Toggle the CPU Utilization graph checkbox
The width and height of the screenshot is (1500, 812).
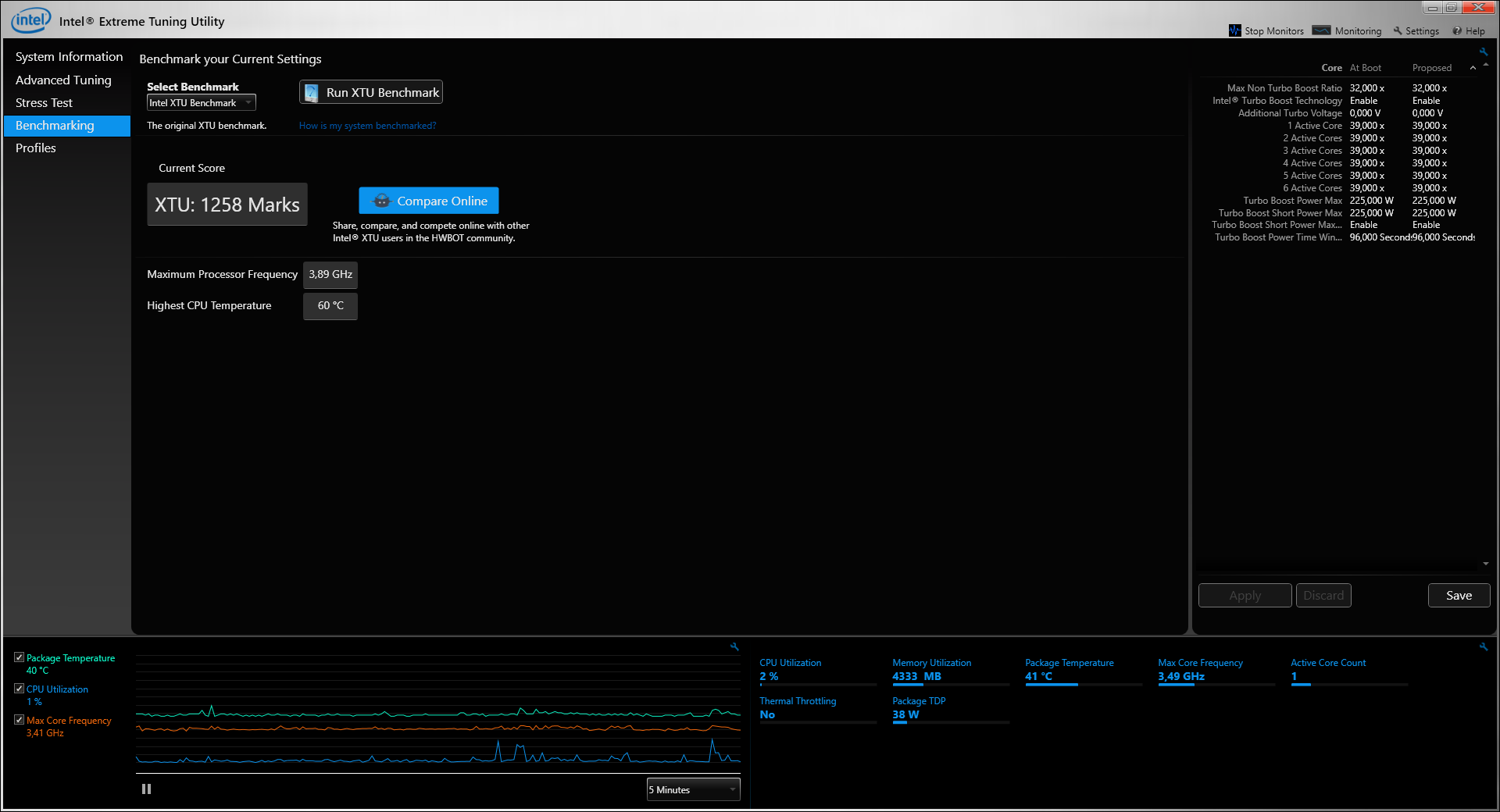click(19, 689)
